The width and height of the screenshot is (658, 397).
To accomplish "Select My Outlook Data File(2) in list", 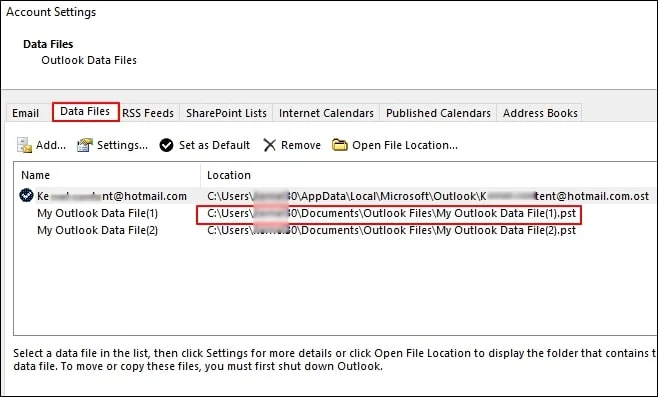I will 97,230.
